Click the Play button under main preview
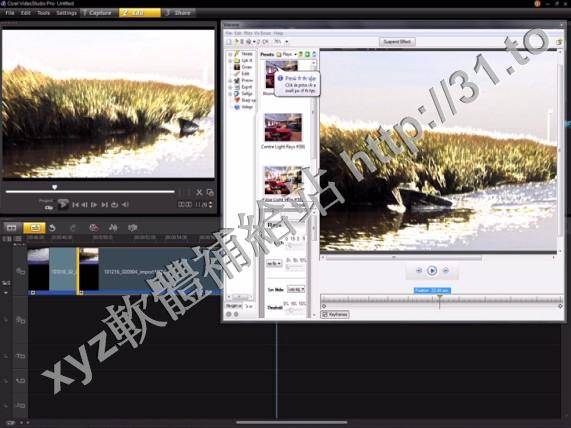Screen dimensions: 571x428 pos(63,204)
